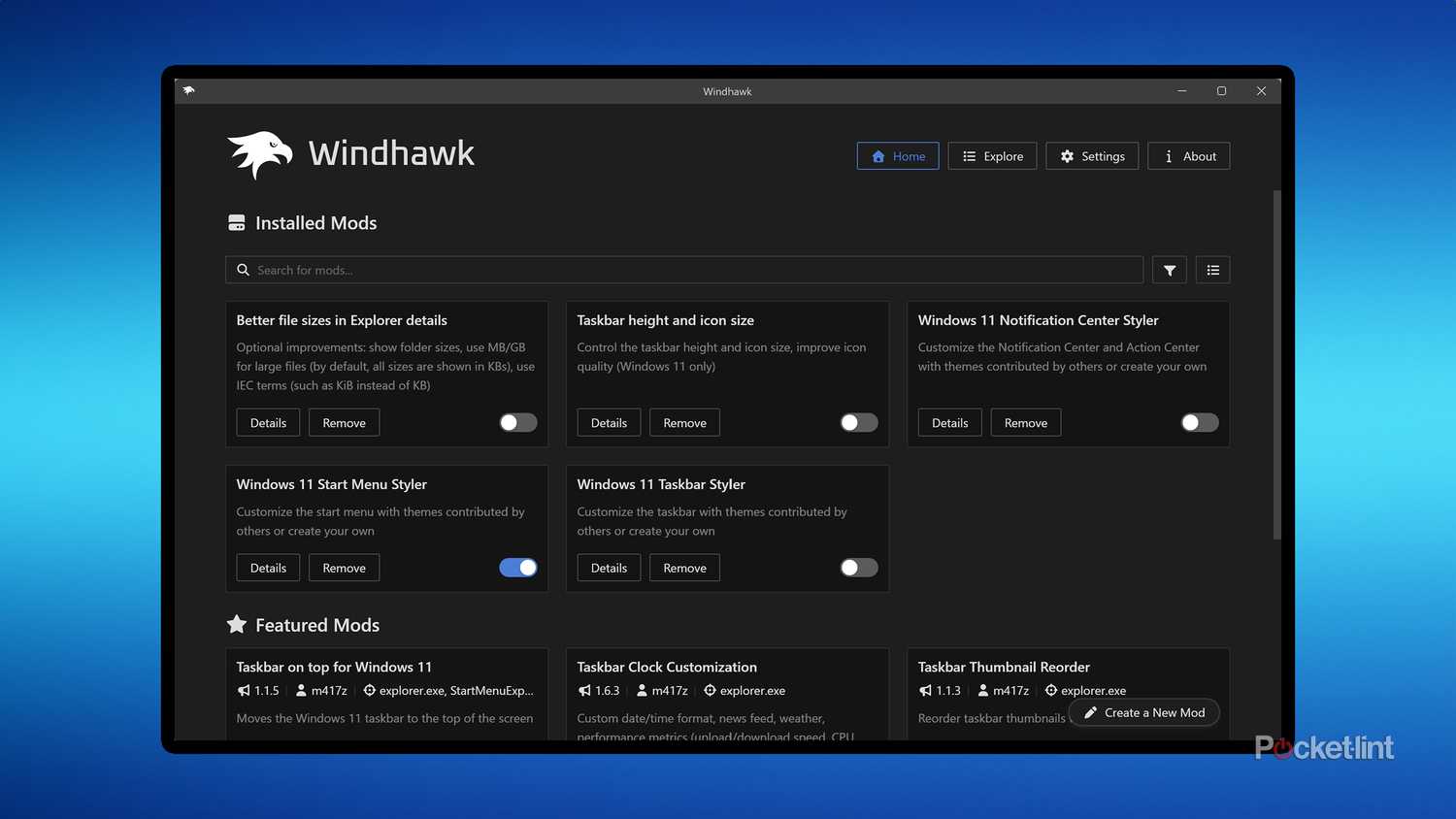Click the Windhawk eagle logo
Screen dimensions: 1456x819
(259, 153)
